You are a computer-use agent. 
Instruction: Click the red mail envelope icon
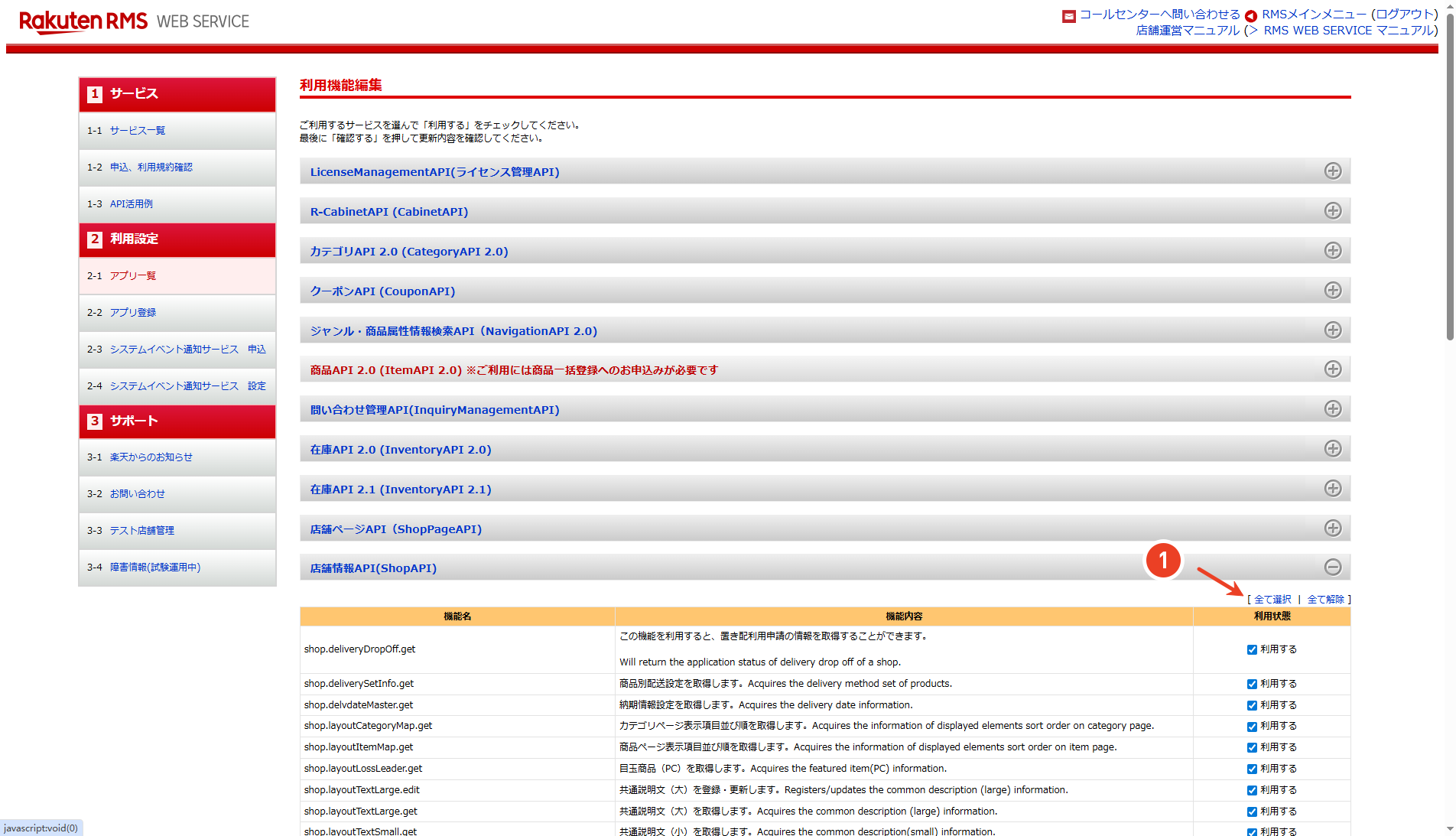tap(1069, 16)
